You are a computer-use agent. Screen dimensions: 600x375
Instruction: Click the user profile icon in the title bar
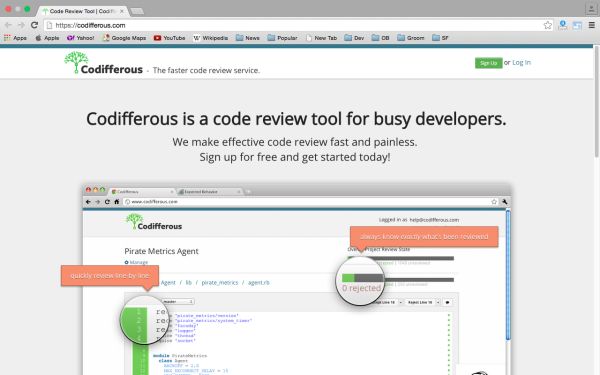591,9
